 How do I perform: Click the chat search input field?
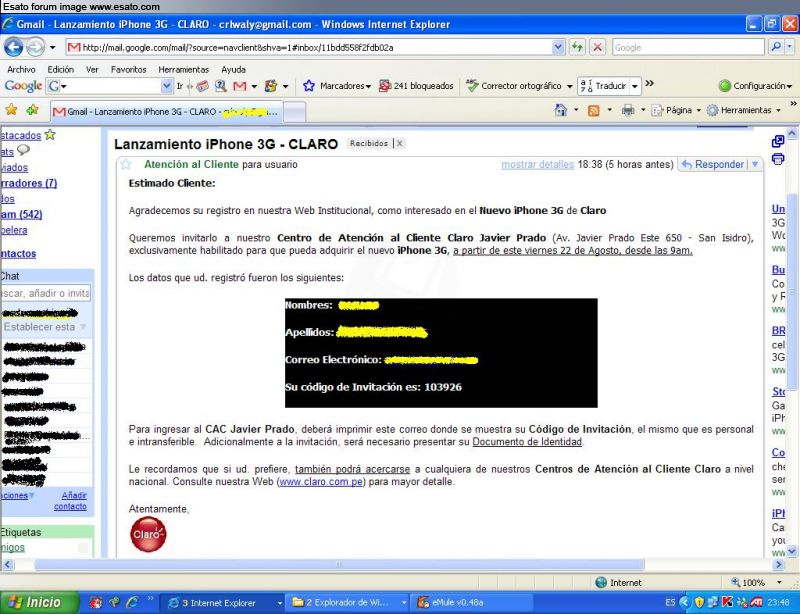[x=45, y=293]
